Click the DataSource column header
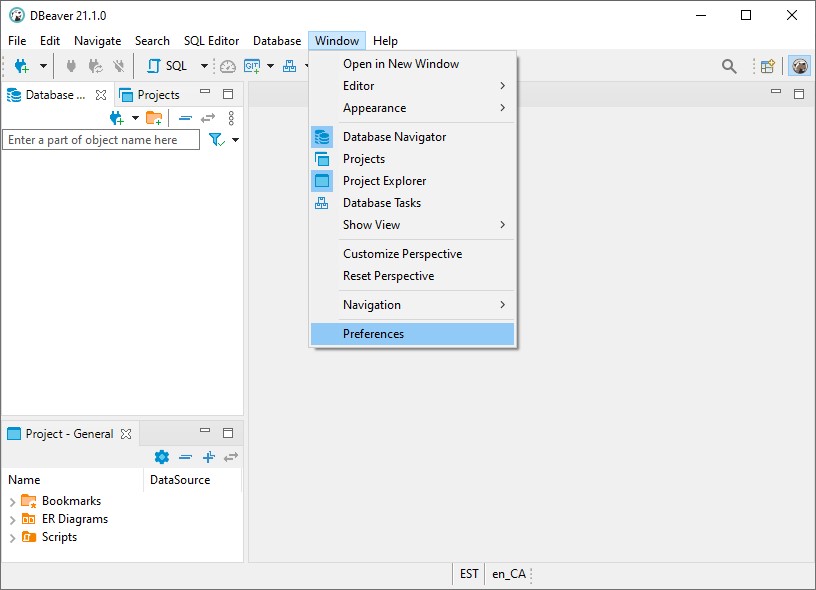This screenshot has height=590, width=816. [x=193, y=480]
